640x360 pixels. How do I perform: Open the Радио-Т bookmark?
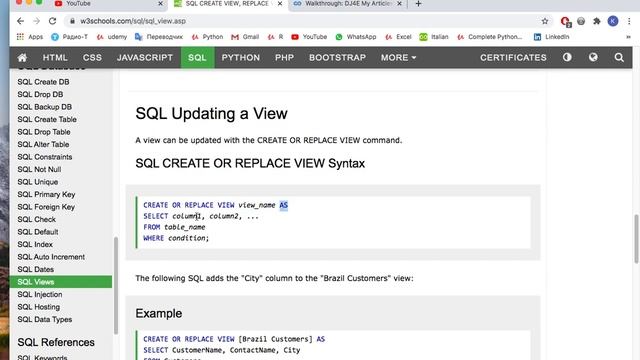(x=69, y=37)
